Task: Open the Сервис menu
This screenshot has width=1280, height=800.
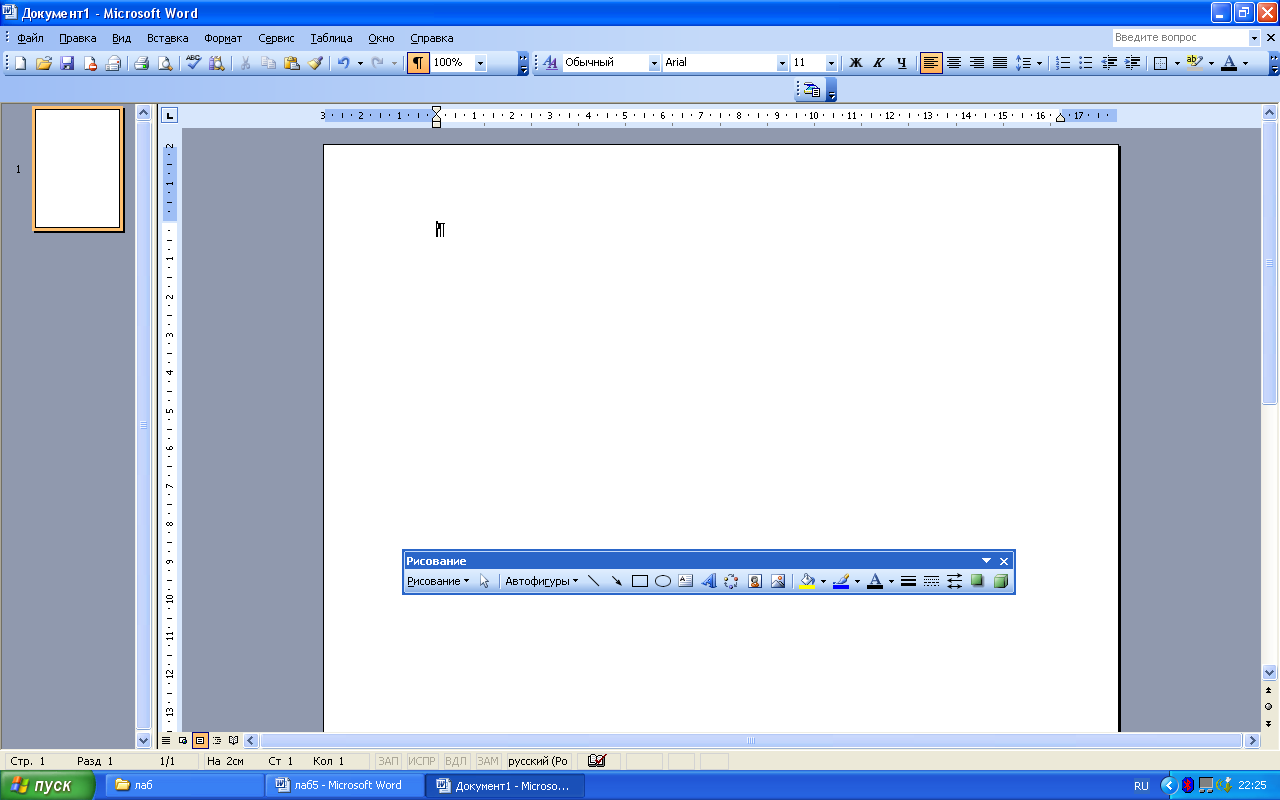Action: tap(276, 38)
